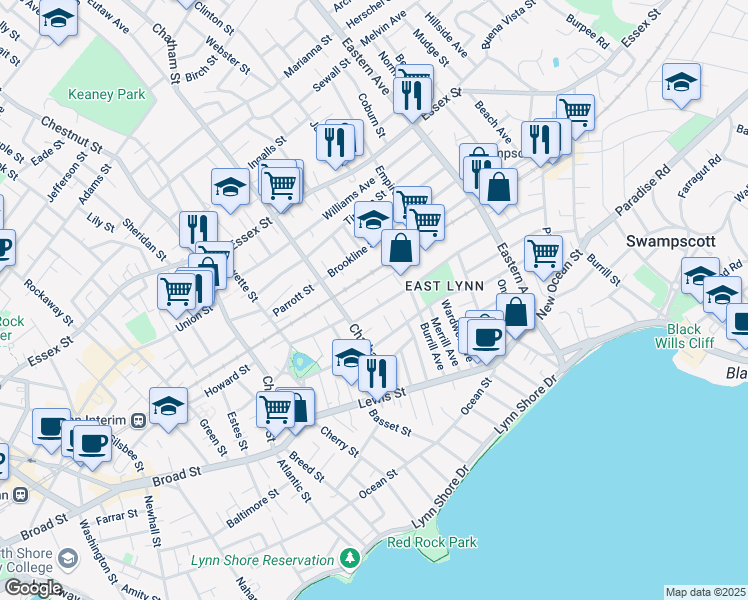
Task: Click the Paradise Rd street label
Action: 643,190
